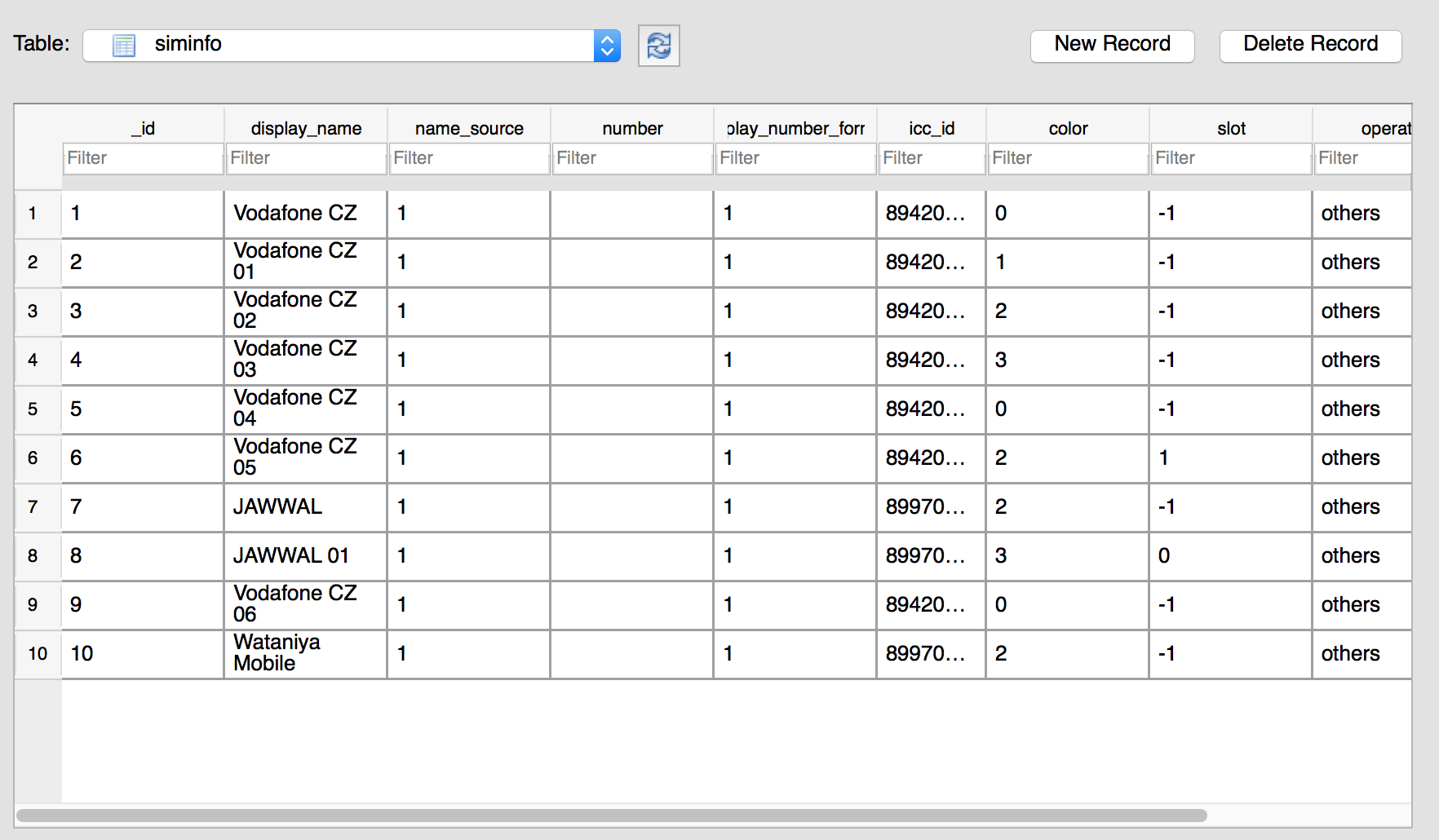Click the horizontal scrollbar at the bottom
This screenshot has width=1439, height=840.
612,816
